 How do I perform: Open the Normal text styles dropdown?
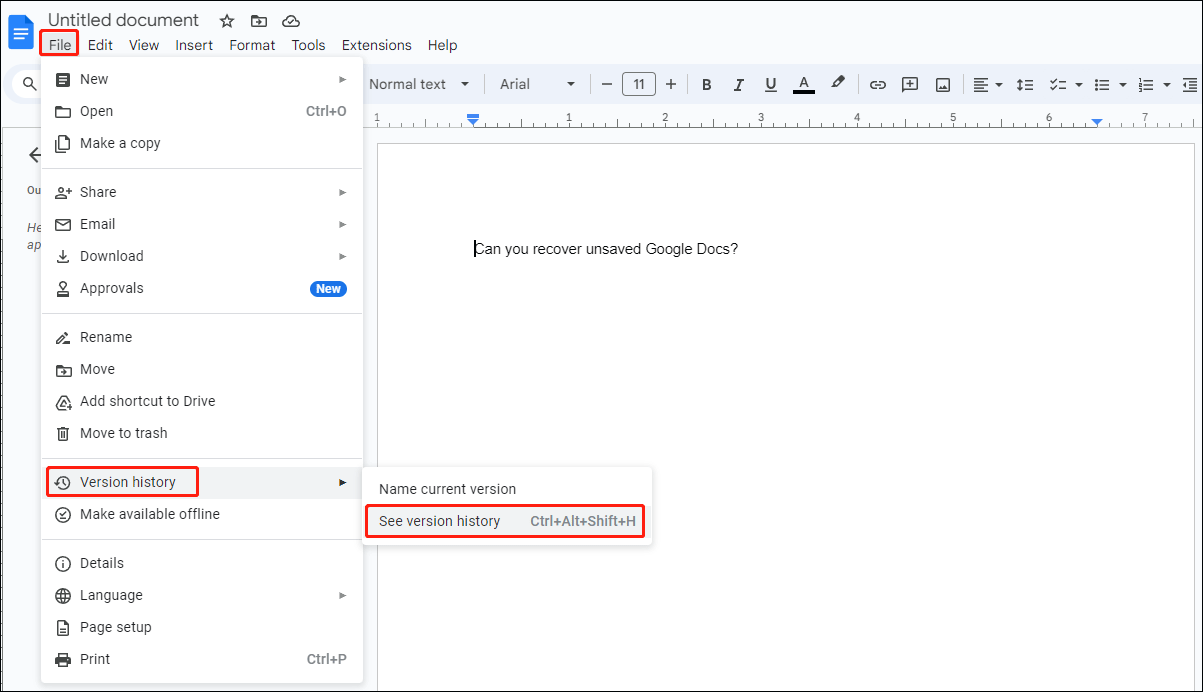click(x=420, y=84)
